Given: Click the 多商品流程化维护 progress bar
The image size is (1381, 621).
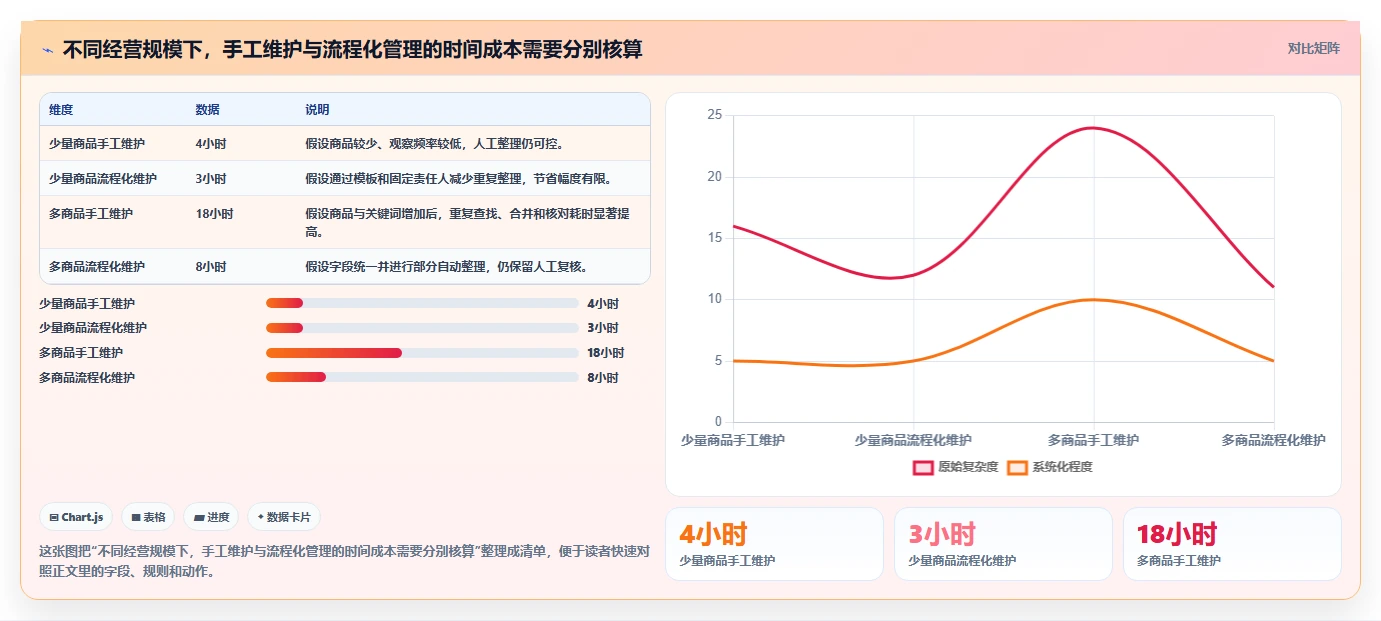Looking at the screenshot, I should click(422, 377).
